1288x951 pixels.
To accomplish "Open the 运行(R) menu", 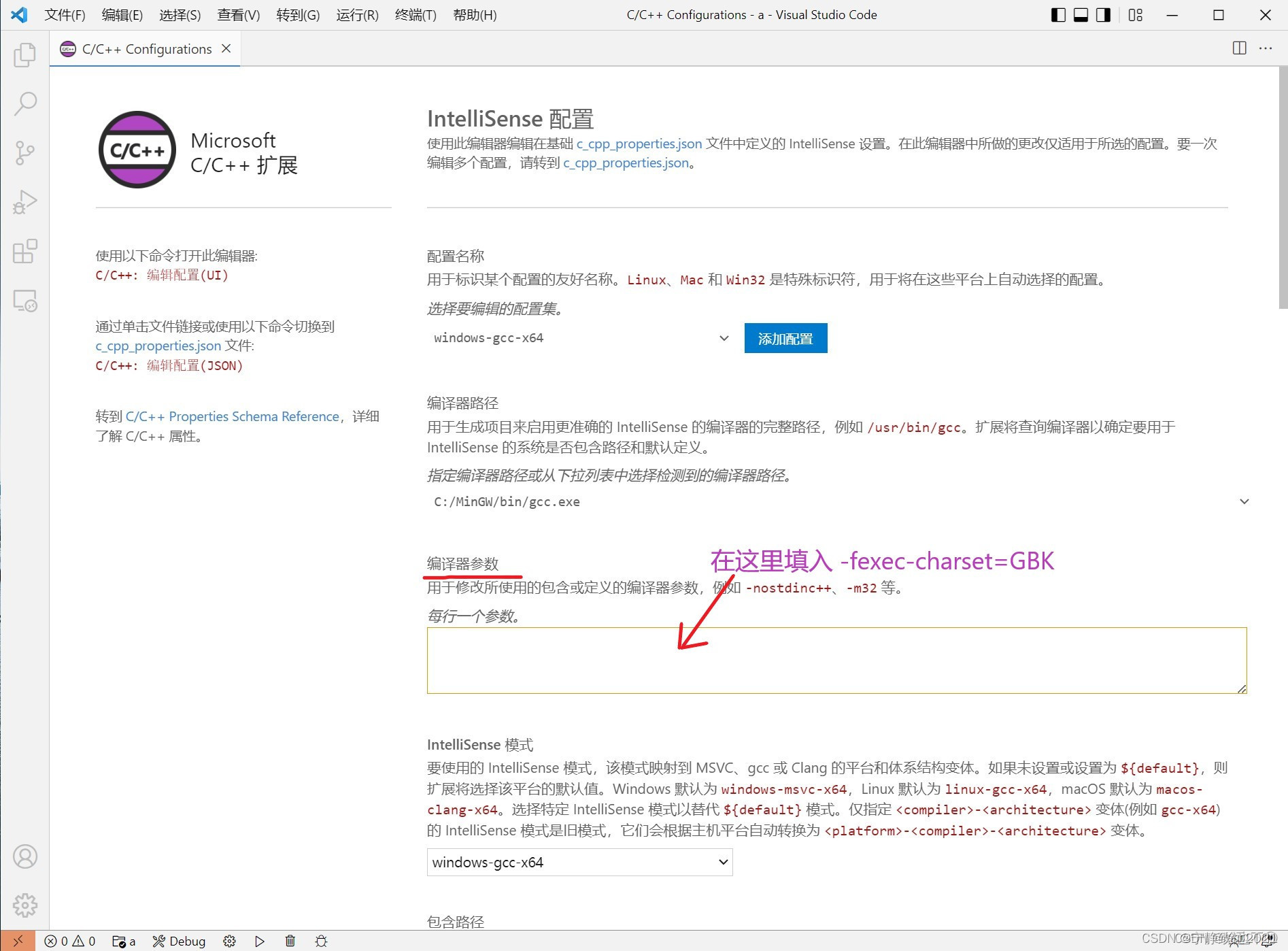I will pyautogui.click(x=357, y=15).
